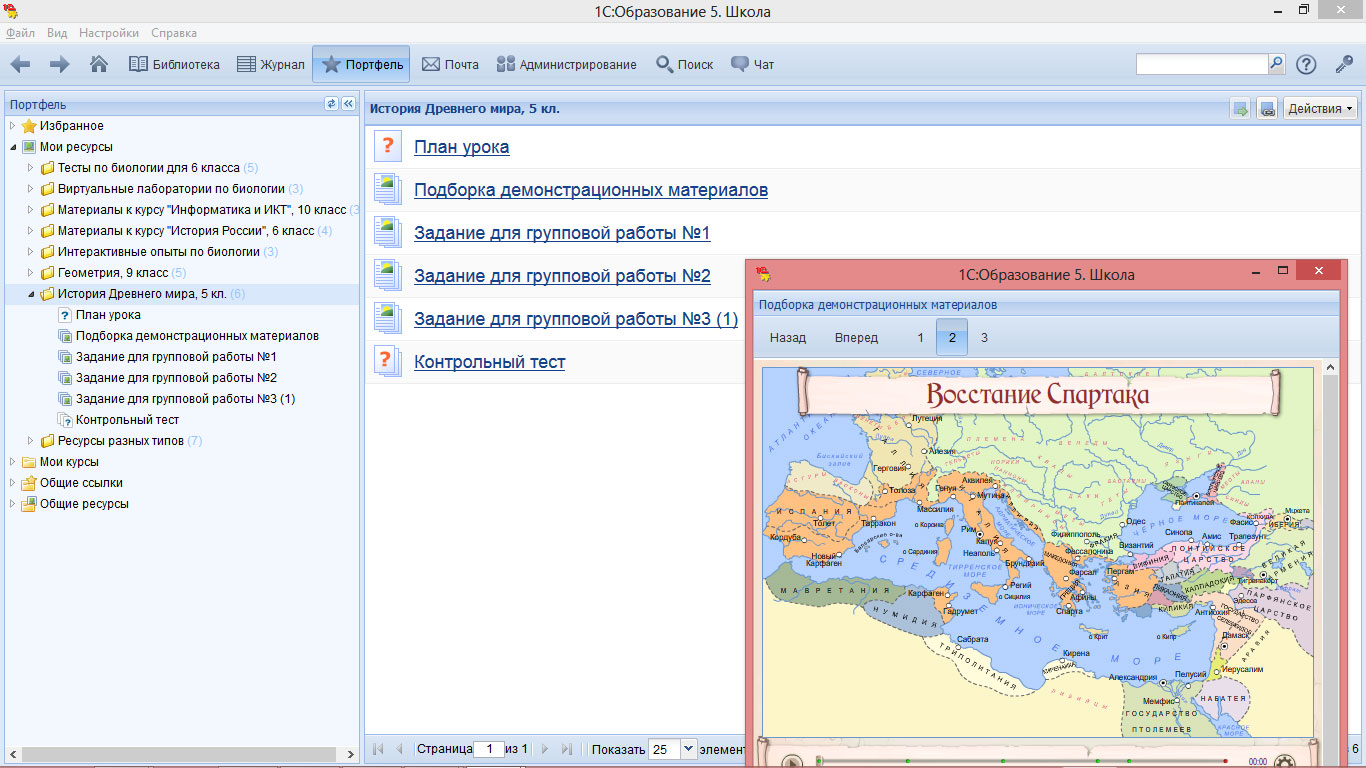Go back with the left arrow icon

(20, 64)
